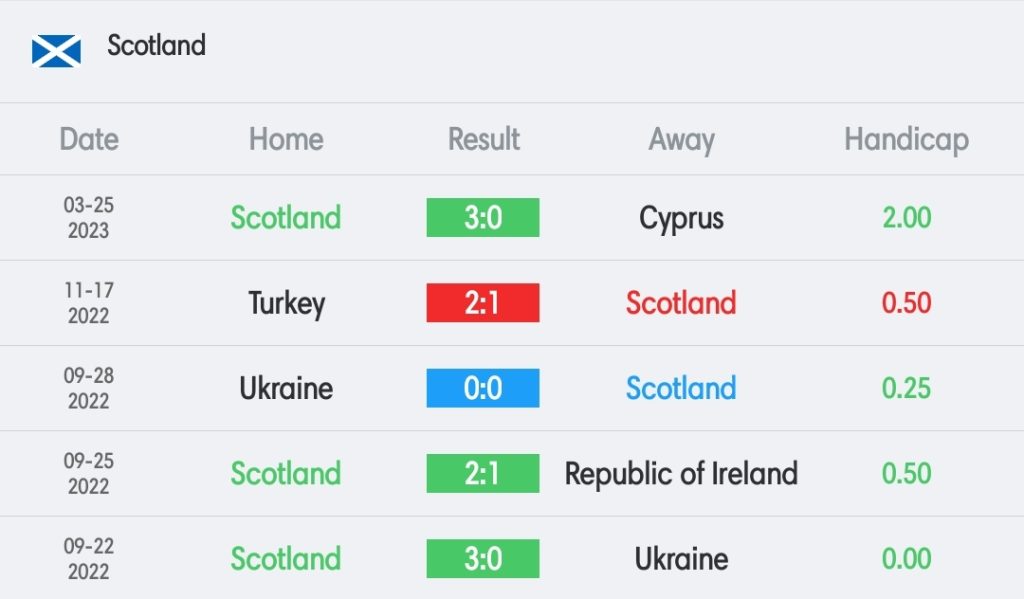Open the 3:0 result against Cyprus
This screenshot has width=1024, height=599.
pyautogui.click(x=483, y=218)
